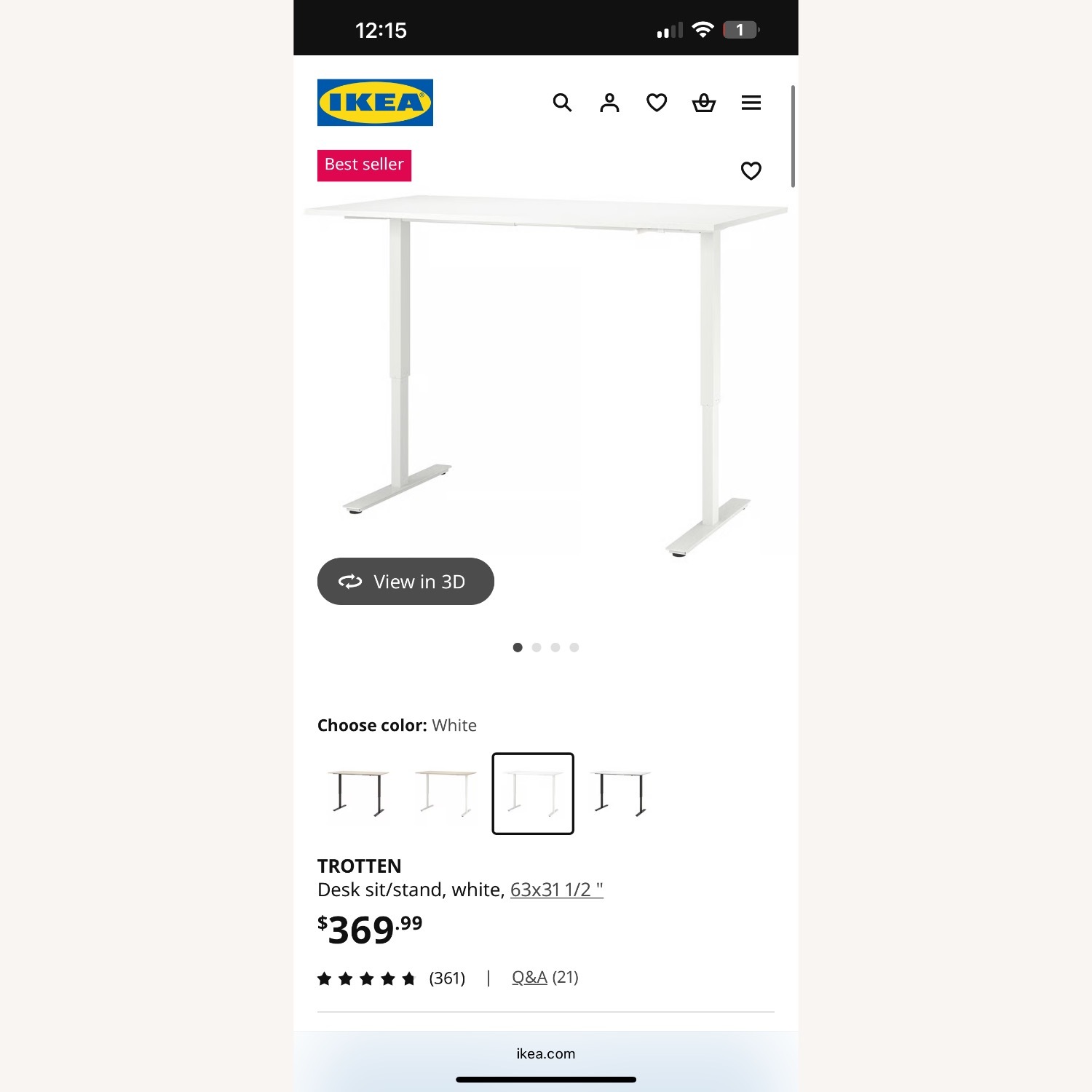
Task: Open the Q&A section
Action: tap(528, 978)
